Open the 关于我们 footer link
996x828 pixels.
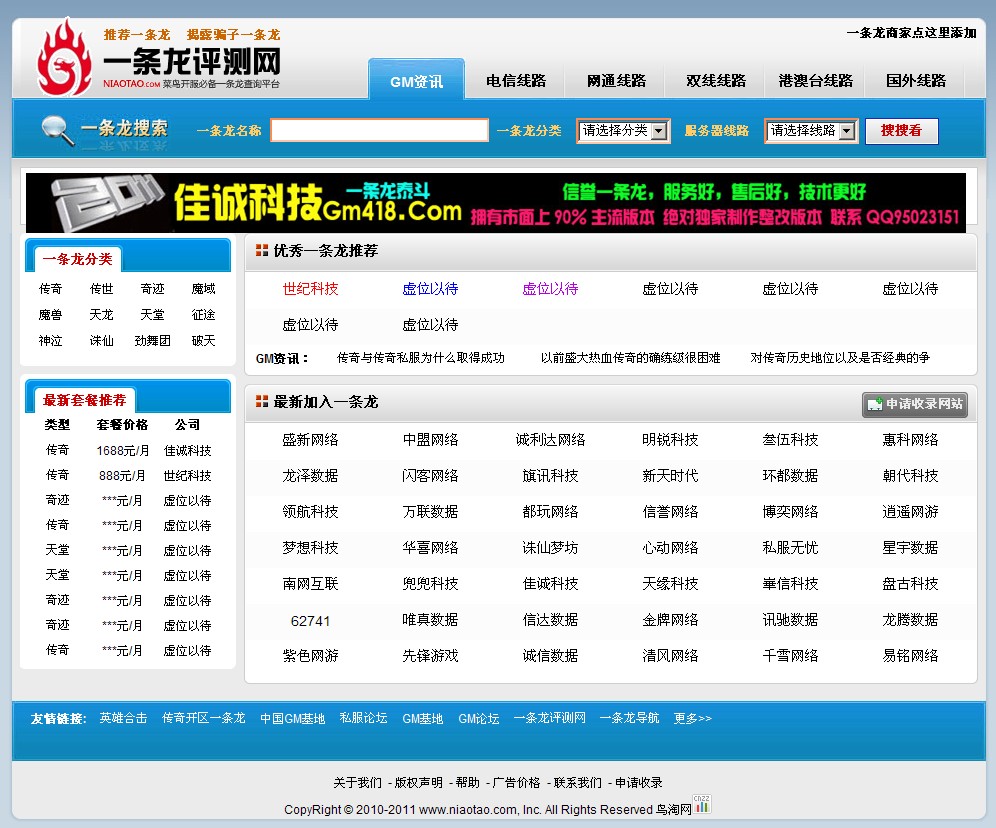click(x=357, y=782)
